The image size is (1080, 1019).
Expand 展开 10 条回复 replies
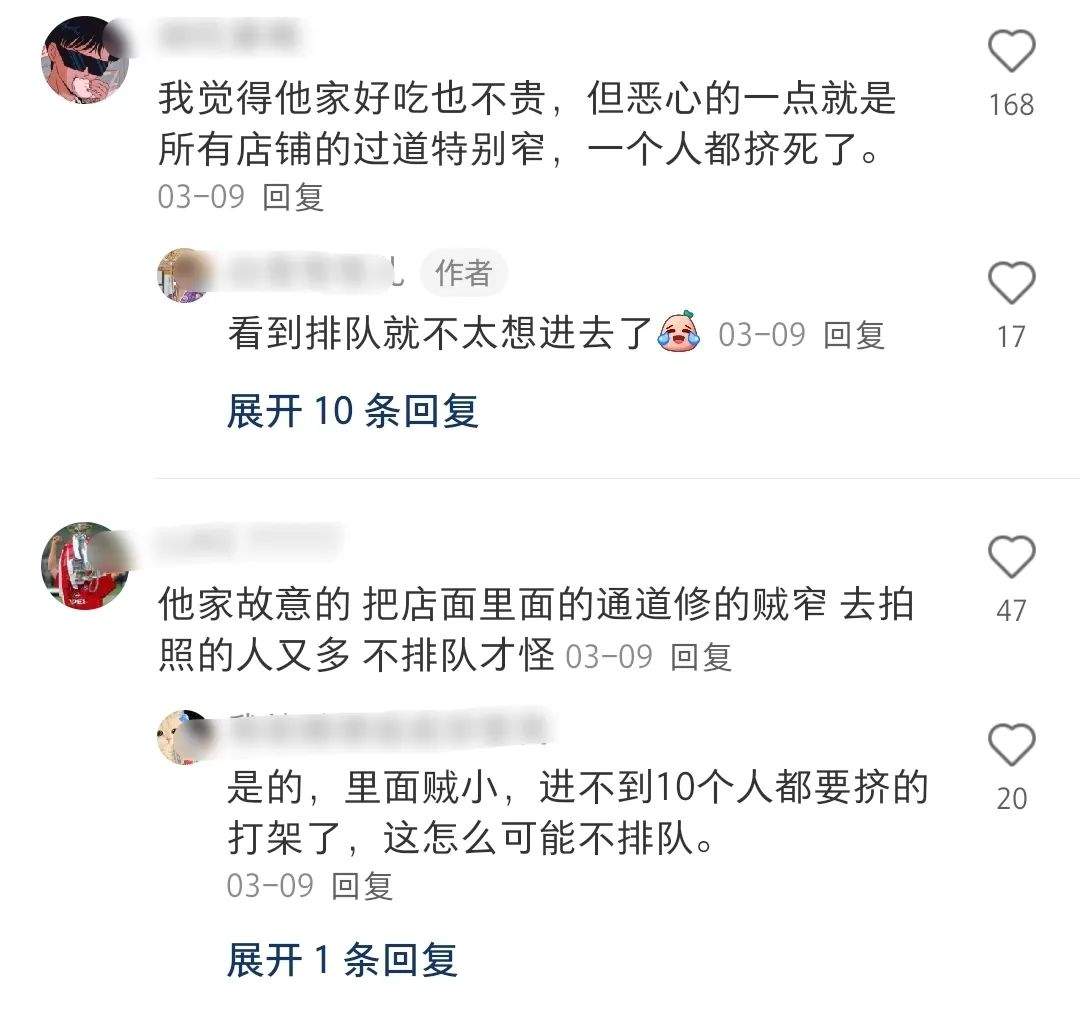click(353, 411)
